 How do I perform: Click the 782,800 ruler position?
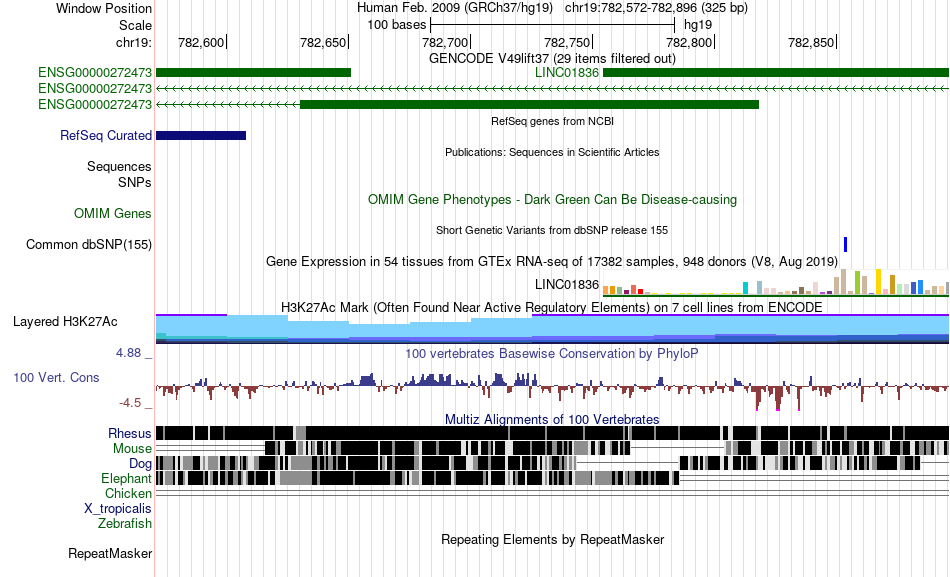(689, 42)
